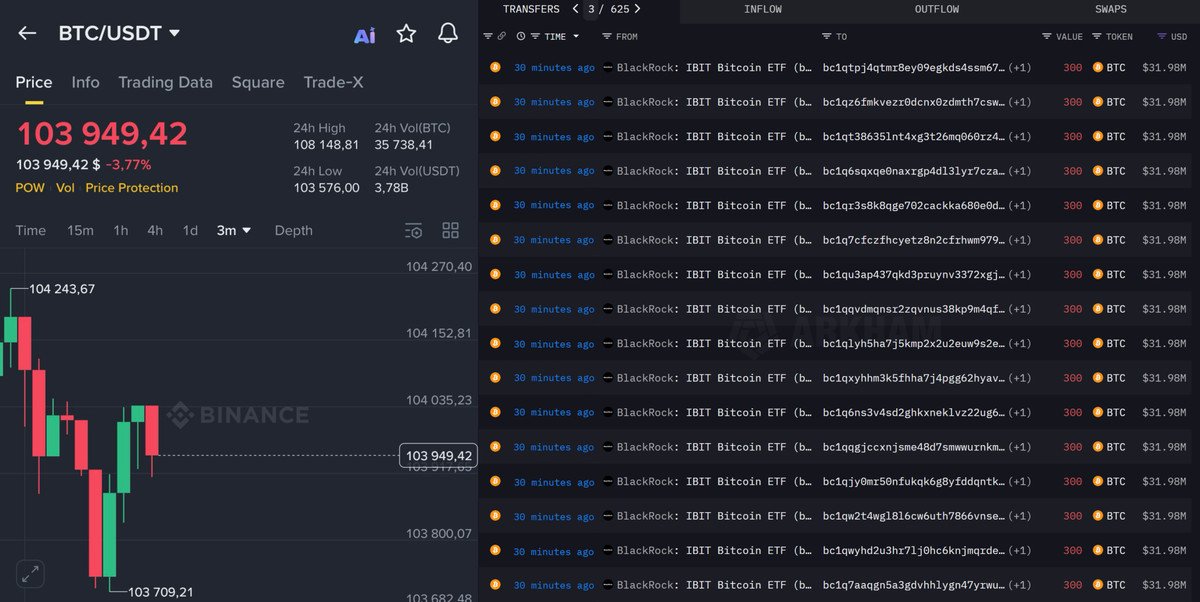This screenshot has height=602, width=1200.
Task: Switch to the OUTFLOW tab
Action: (x=936, y=9)
